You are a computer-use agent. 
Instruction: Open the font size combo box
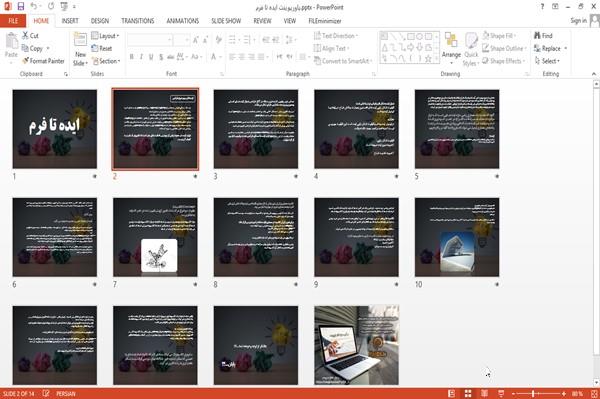pyautogui.click(x=181, y=40)
